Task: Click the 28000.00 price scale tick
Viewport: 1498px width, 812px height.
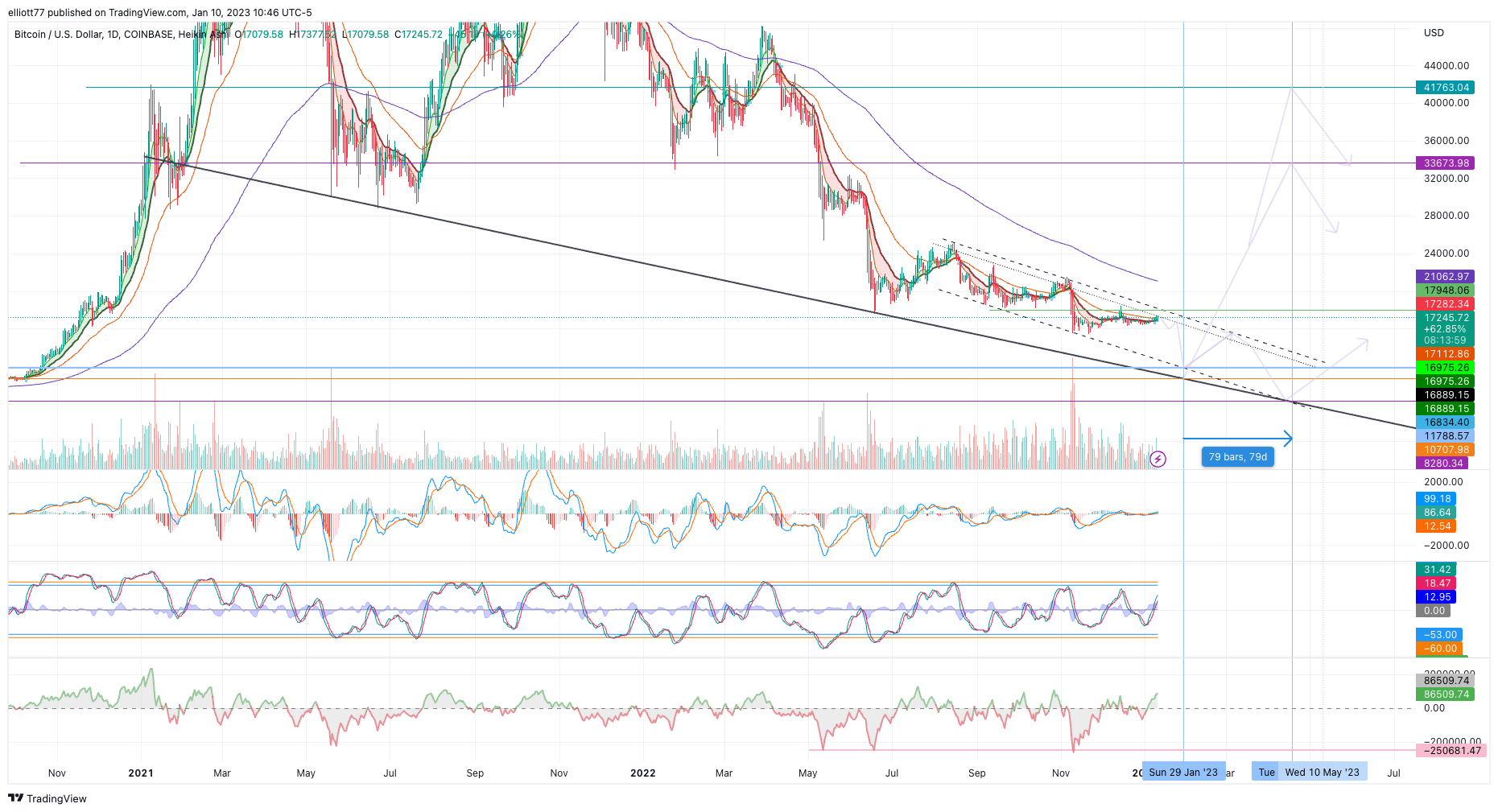Action: click(1446, 216)
